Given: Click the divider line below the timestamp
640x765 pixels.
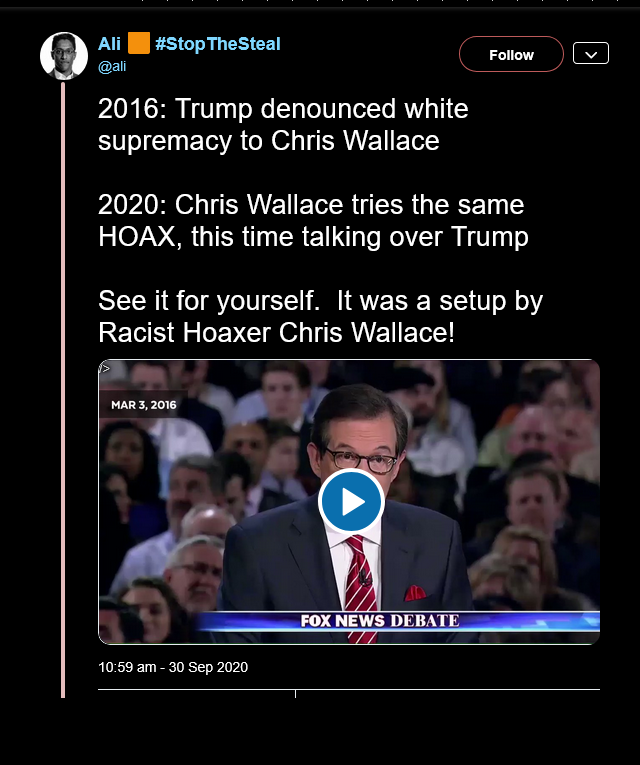Looking at the screenshot, I should coord(349,689).
